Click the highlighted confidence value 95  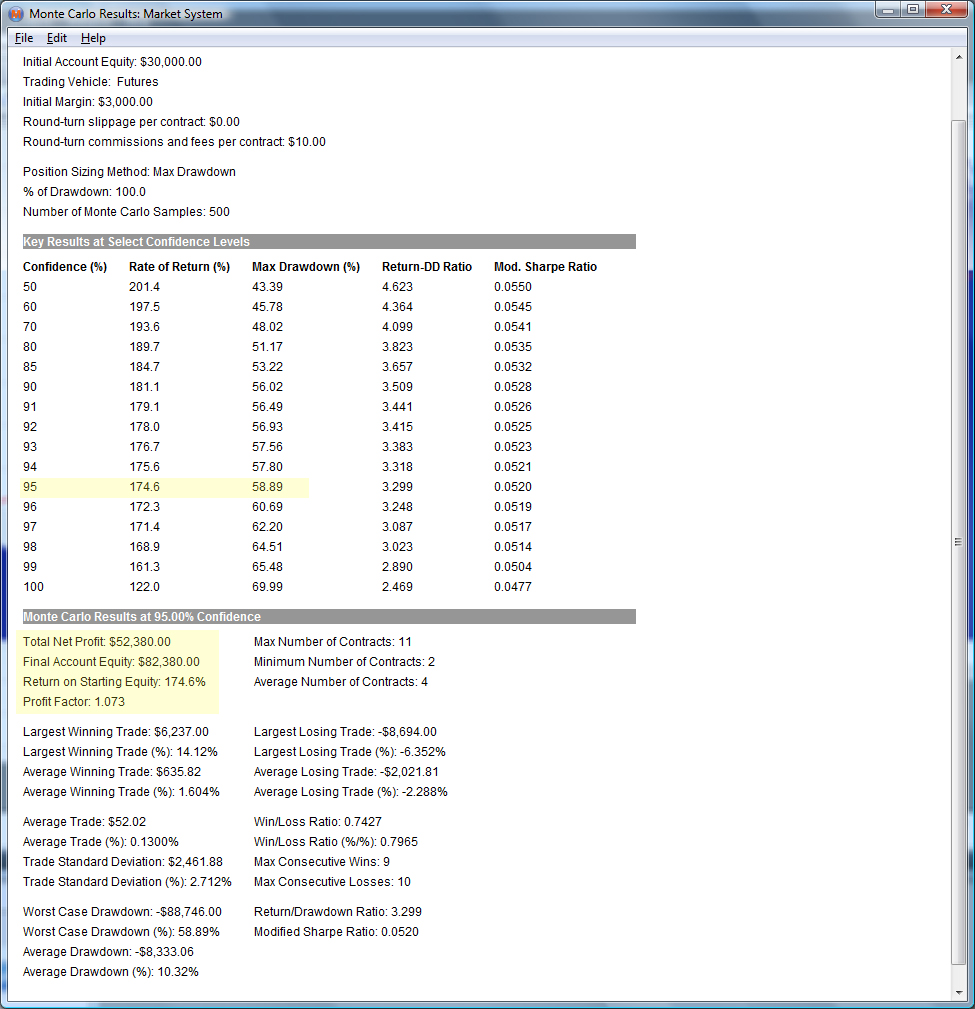(30, 487)
